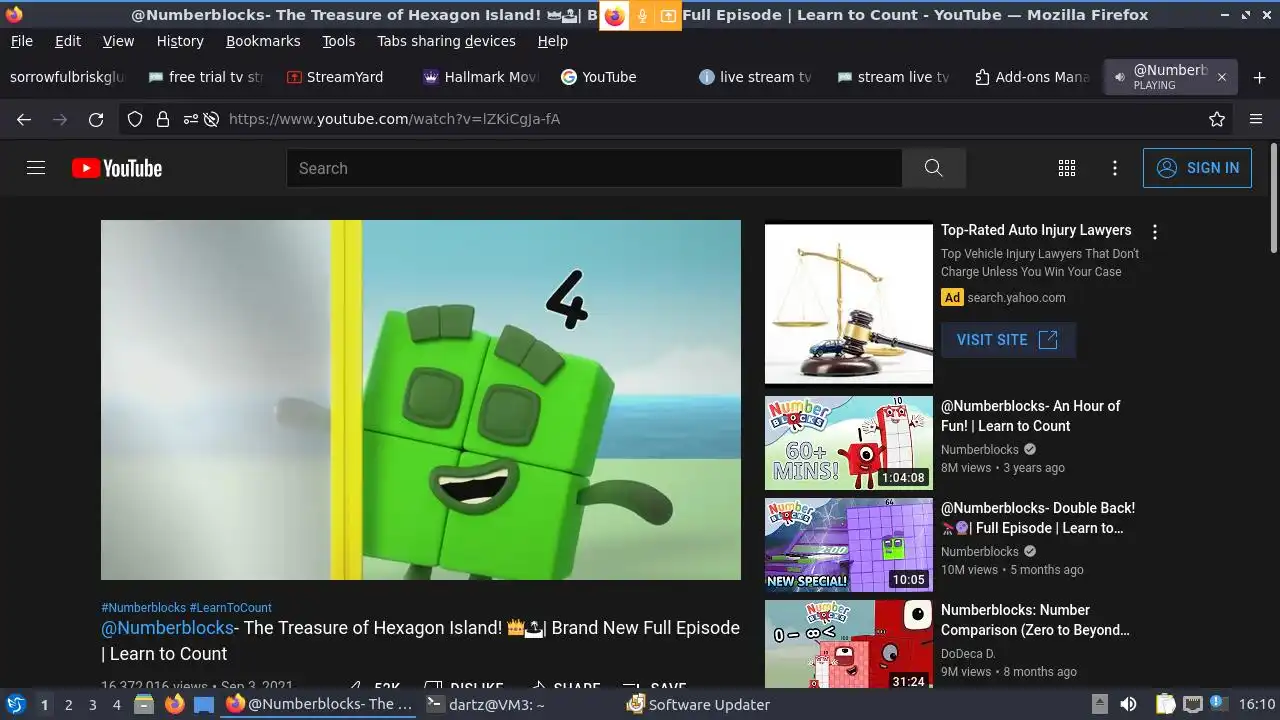Click An Hour of Fun video title
The width and height of the screenshot is (1280, 720).
coord(1031,416)
